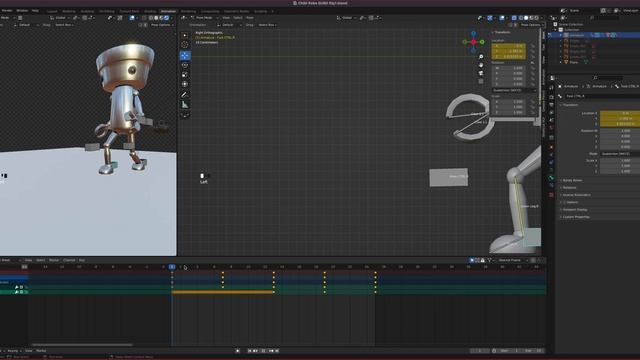The image size is (640, 360).
Task: Toggle auto keying record button
Action: [x=238, y=351]
